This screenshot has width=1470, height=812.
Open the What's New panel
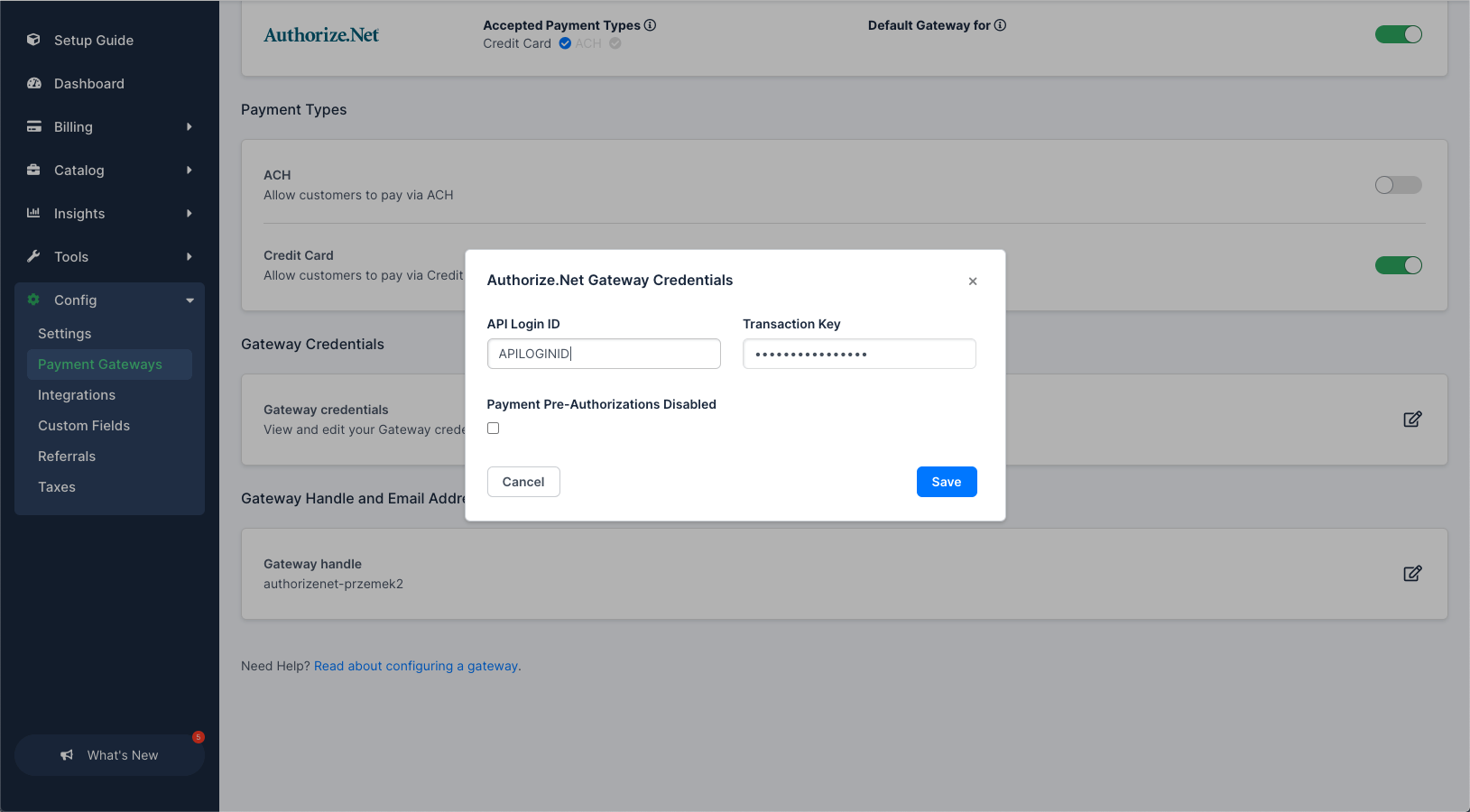pyautogui.click(x=109, y=755)
